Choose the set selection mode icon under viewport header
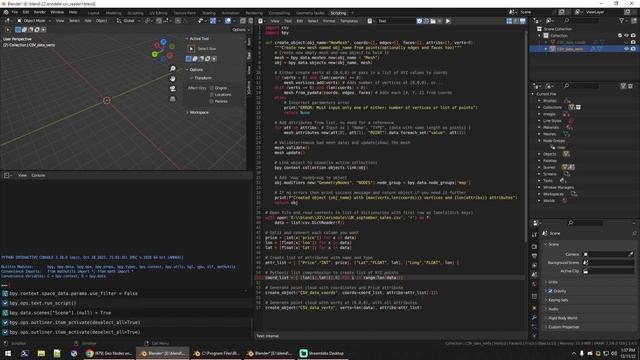 pyautogui.click(x=18, y=29)
